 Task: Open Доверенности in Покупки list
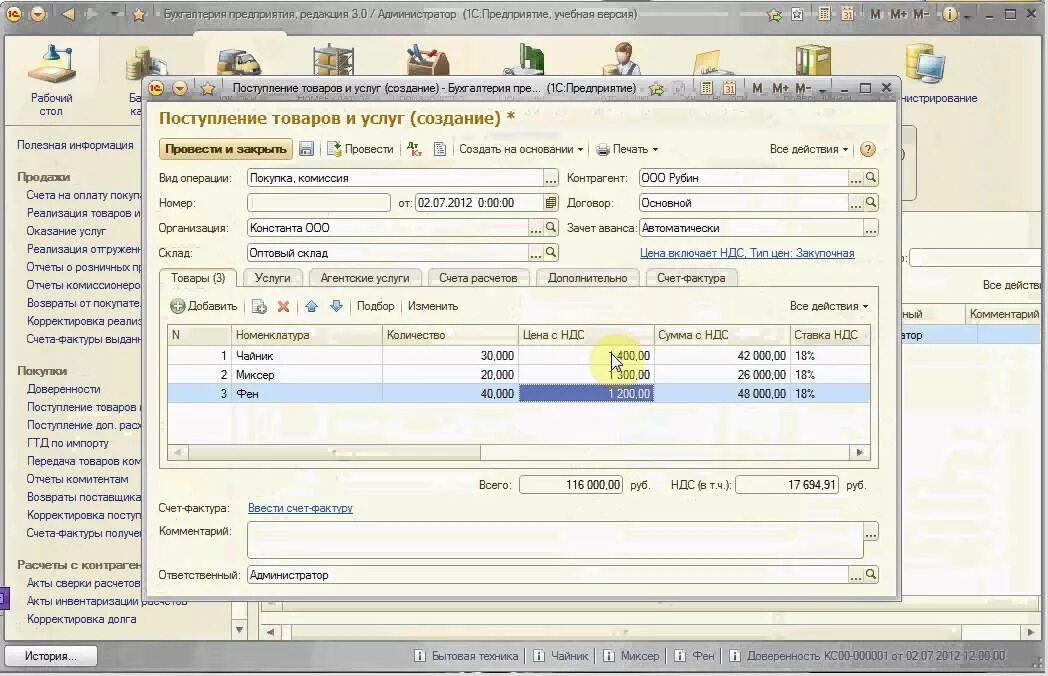tap(63, 389)
